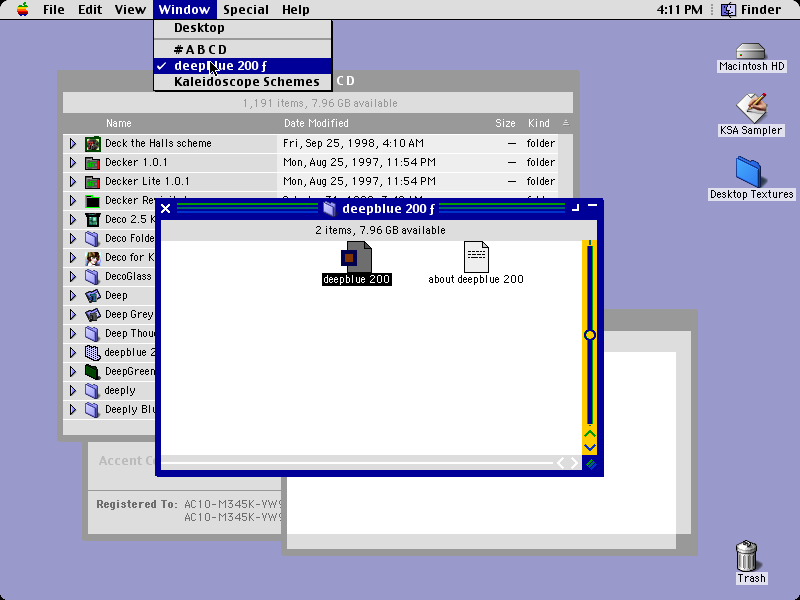
Task: Click the date Fri, Sep 25, 1998, 4:10 AM
Action: click(x=353, y=143)
